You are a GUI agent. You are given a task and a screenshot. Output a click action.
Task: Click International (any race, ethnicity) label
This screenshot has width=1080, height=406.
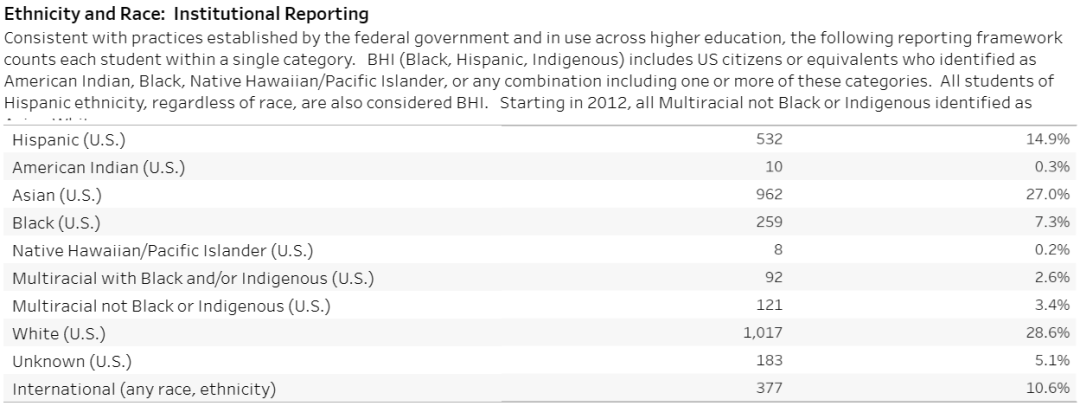[x=144, y=389]
